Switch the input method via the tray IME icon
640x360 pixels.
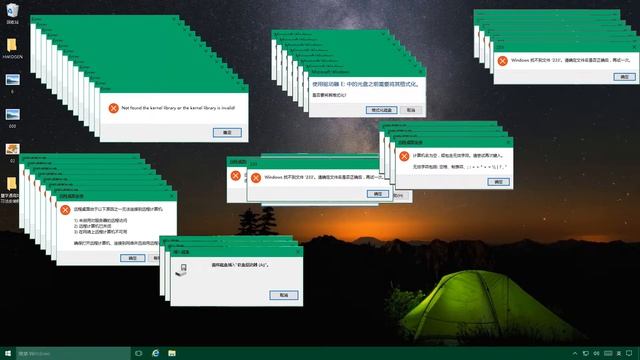[x=619, y=353]
